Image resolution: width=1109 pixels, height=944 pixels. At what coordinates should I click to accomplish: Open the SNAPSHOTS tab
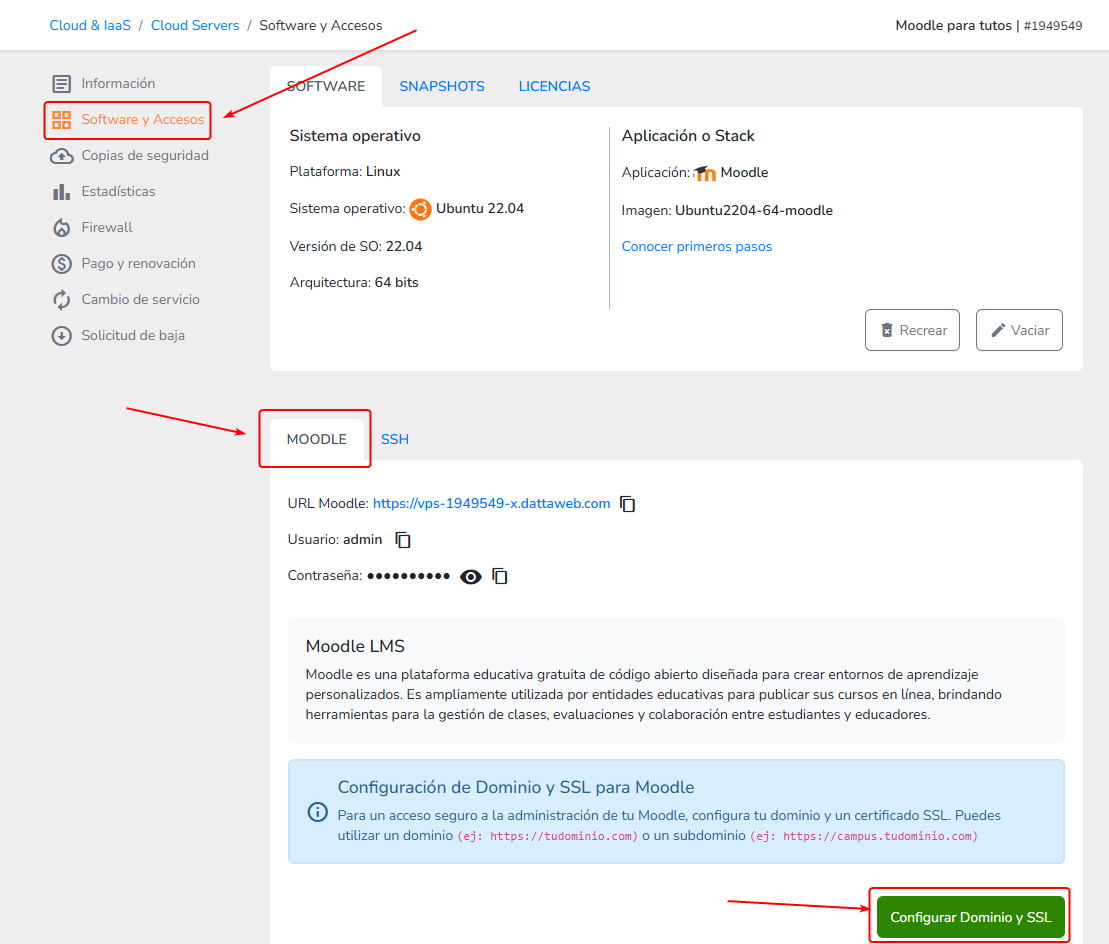(x=442, y=86)
